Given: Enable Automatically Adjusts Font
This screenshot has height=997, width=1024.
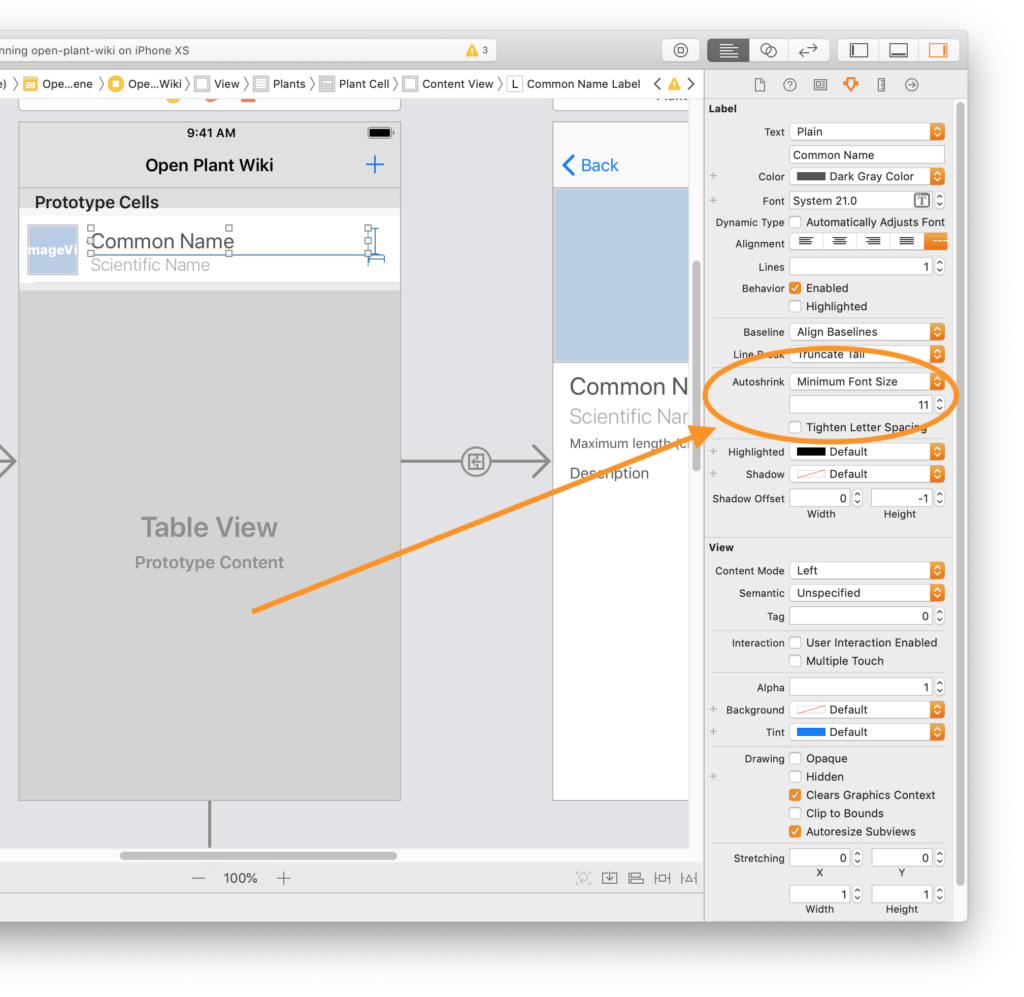Looking at the screenshot, I should [795, 222].
